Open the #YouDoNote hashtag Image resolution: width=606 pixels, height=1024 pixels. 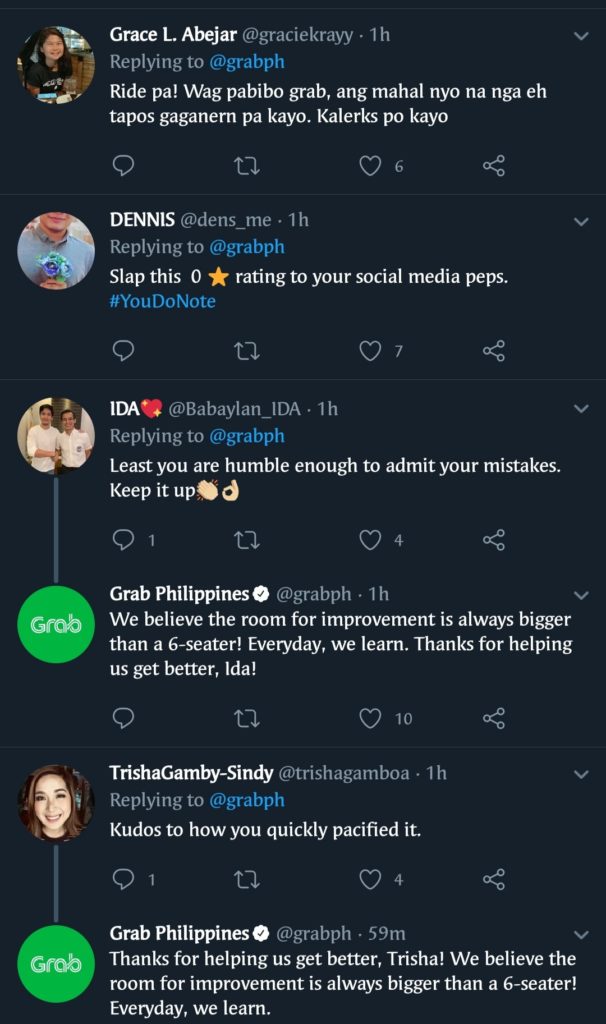click(163, 301)
